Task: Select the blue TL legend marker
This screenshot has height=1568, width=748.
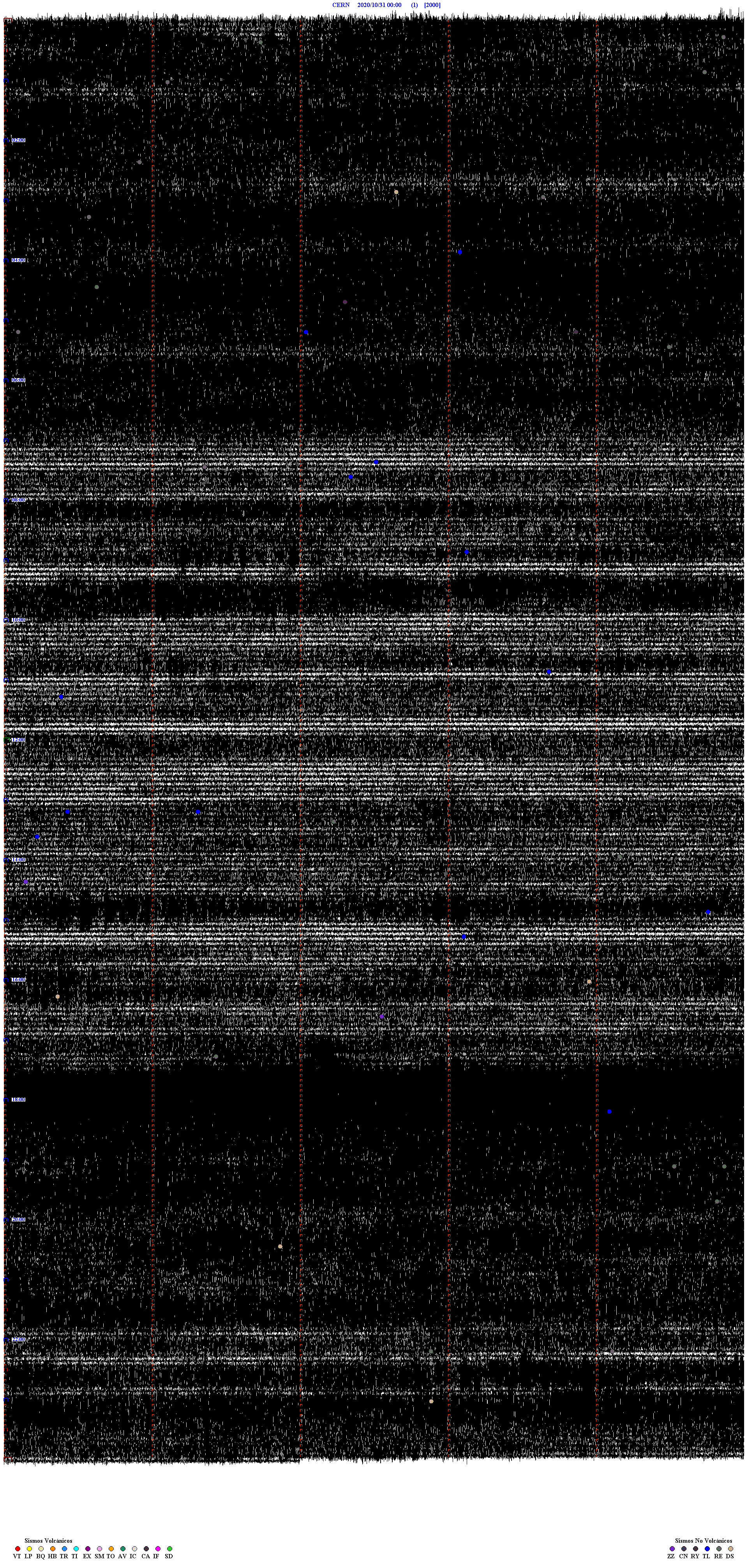Action: [x=707, y=1549]
